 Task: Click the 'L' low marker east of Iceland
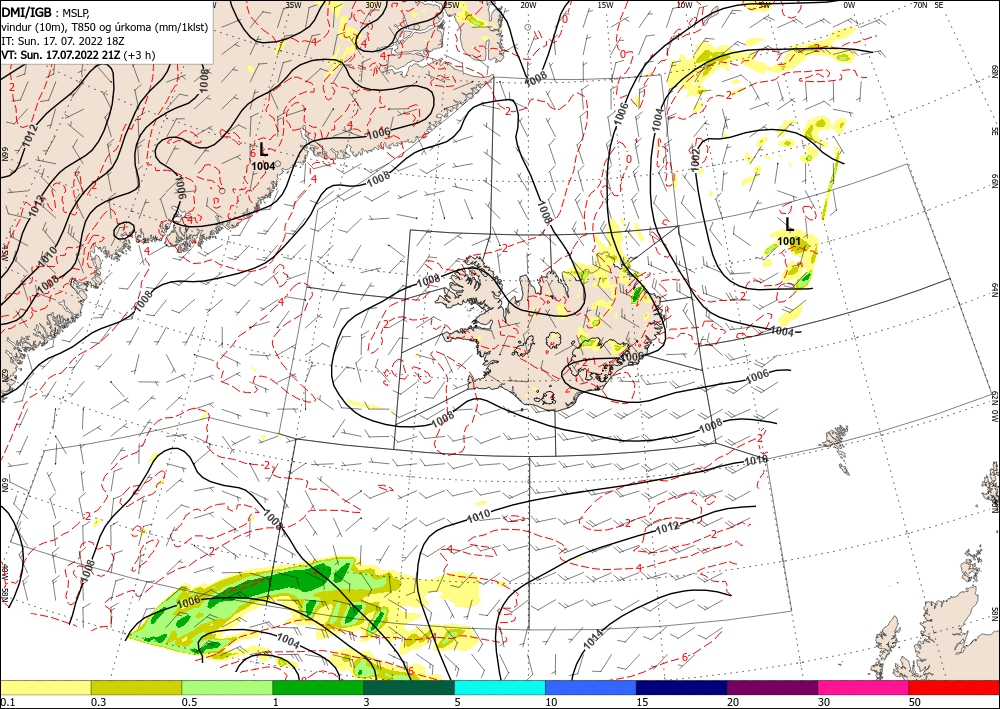point(790,224)
